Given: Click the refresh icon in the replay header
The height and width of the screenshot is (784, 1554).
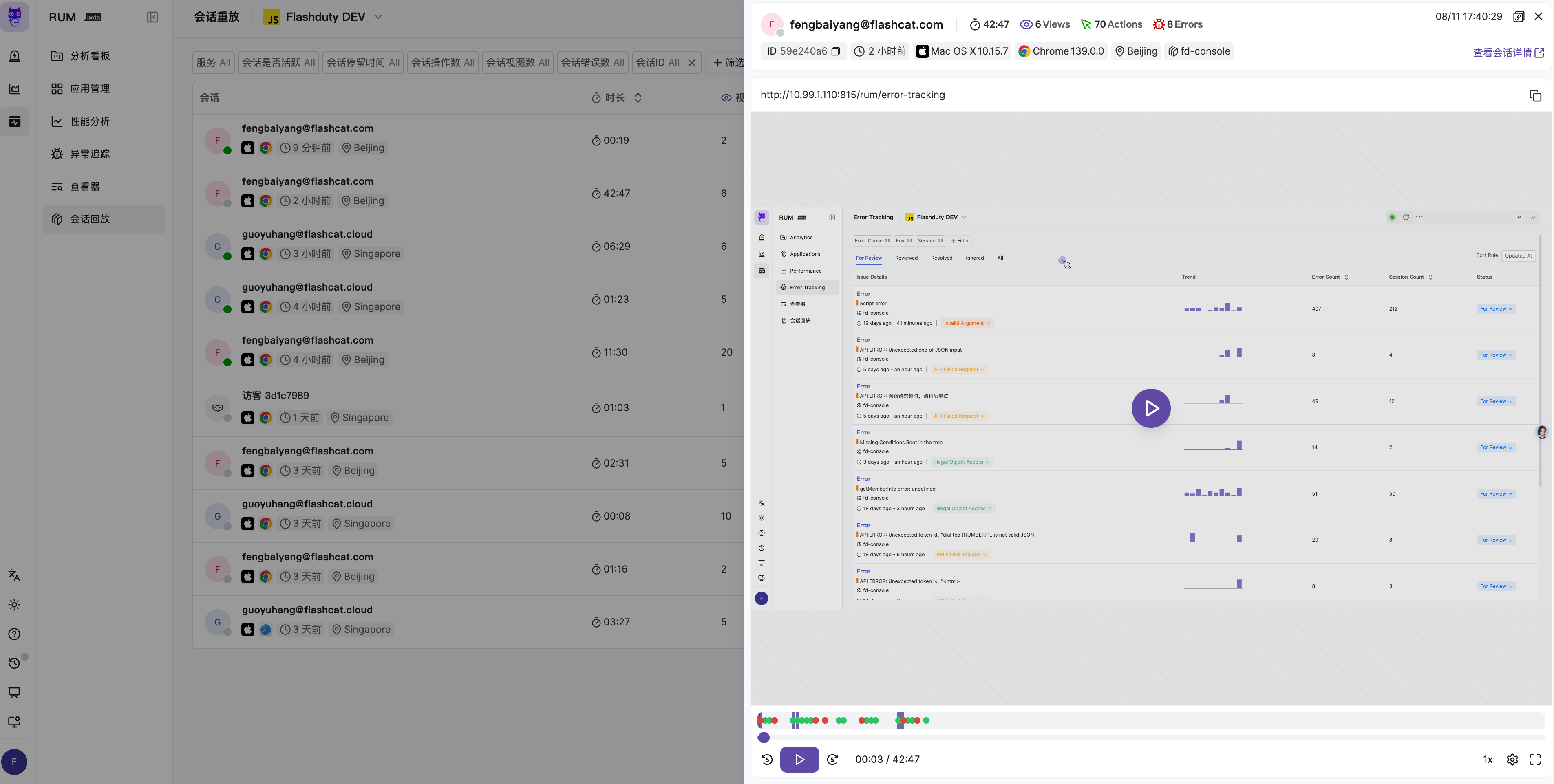Looking at the screenshot, I should [x=1406, y=217].
